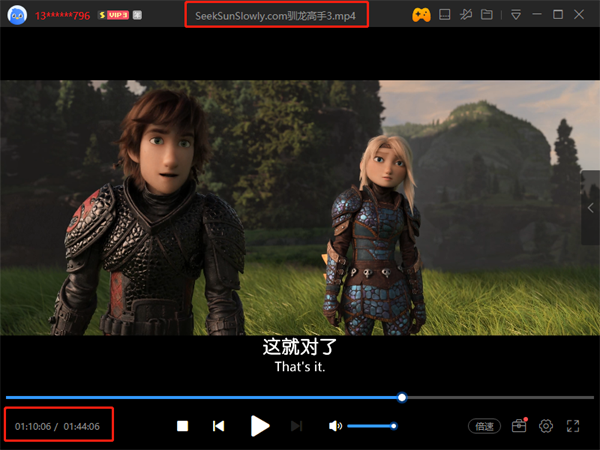Screen dimensions: 600x450
Task: Seek using the video progress bar
Action: pos(300,398)
